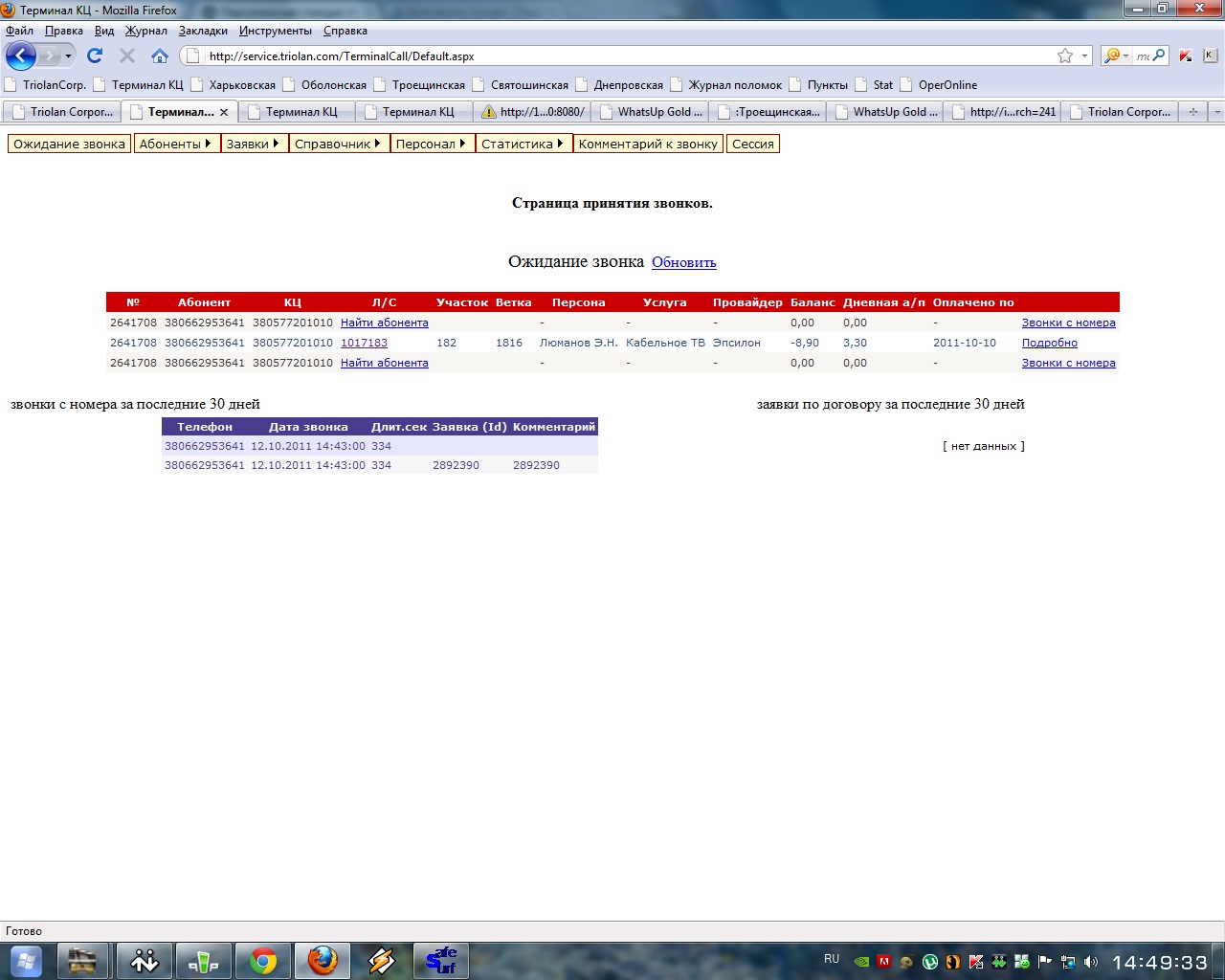This screenshot has height=980, width=1225.
Task: Reload the page with the refresh icon
Action: [95, 56]
